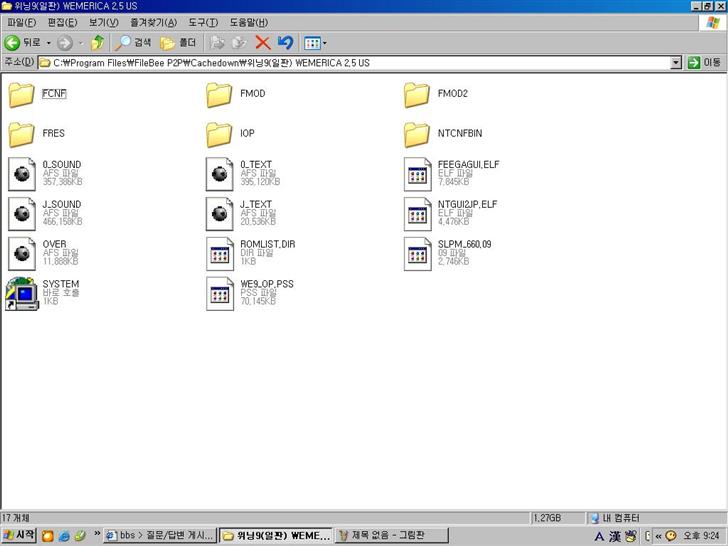
Task: Open the Forward history dropdown arrow
Action: point(81,43)
